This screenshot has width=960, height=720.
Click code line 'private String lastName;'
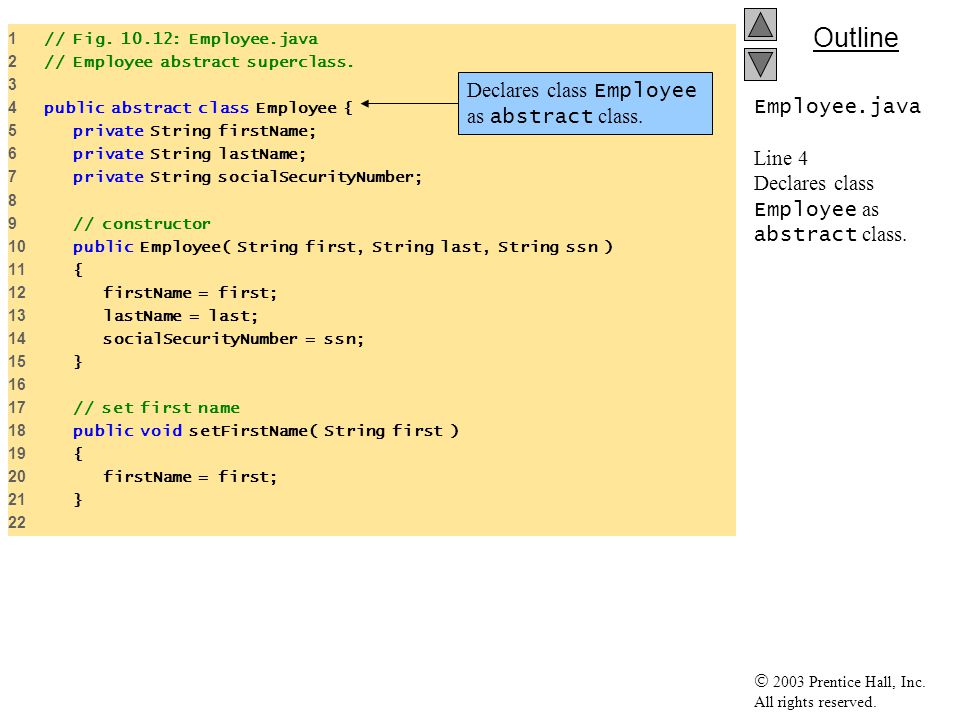tap(189, 154)
